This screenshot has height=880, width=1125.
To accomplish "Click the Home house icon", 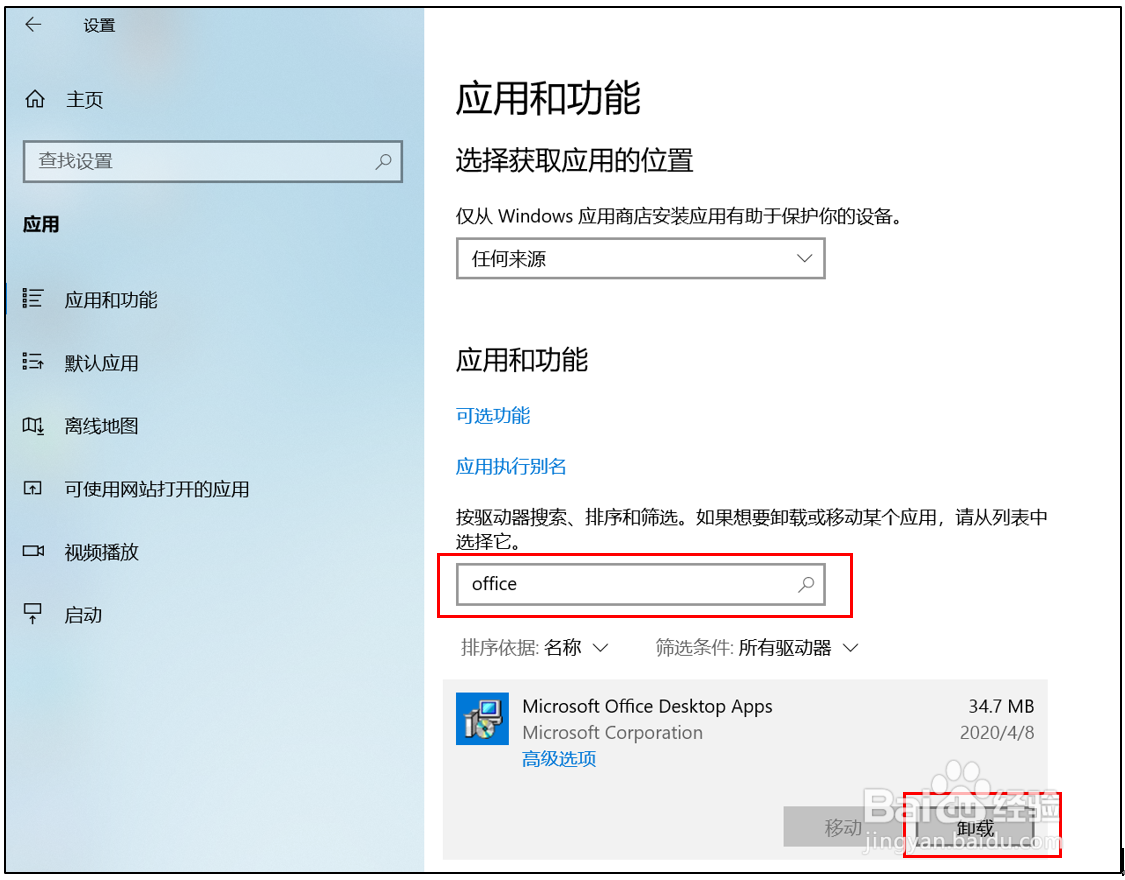I will [34, 99].
